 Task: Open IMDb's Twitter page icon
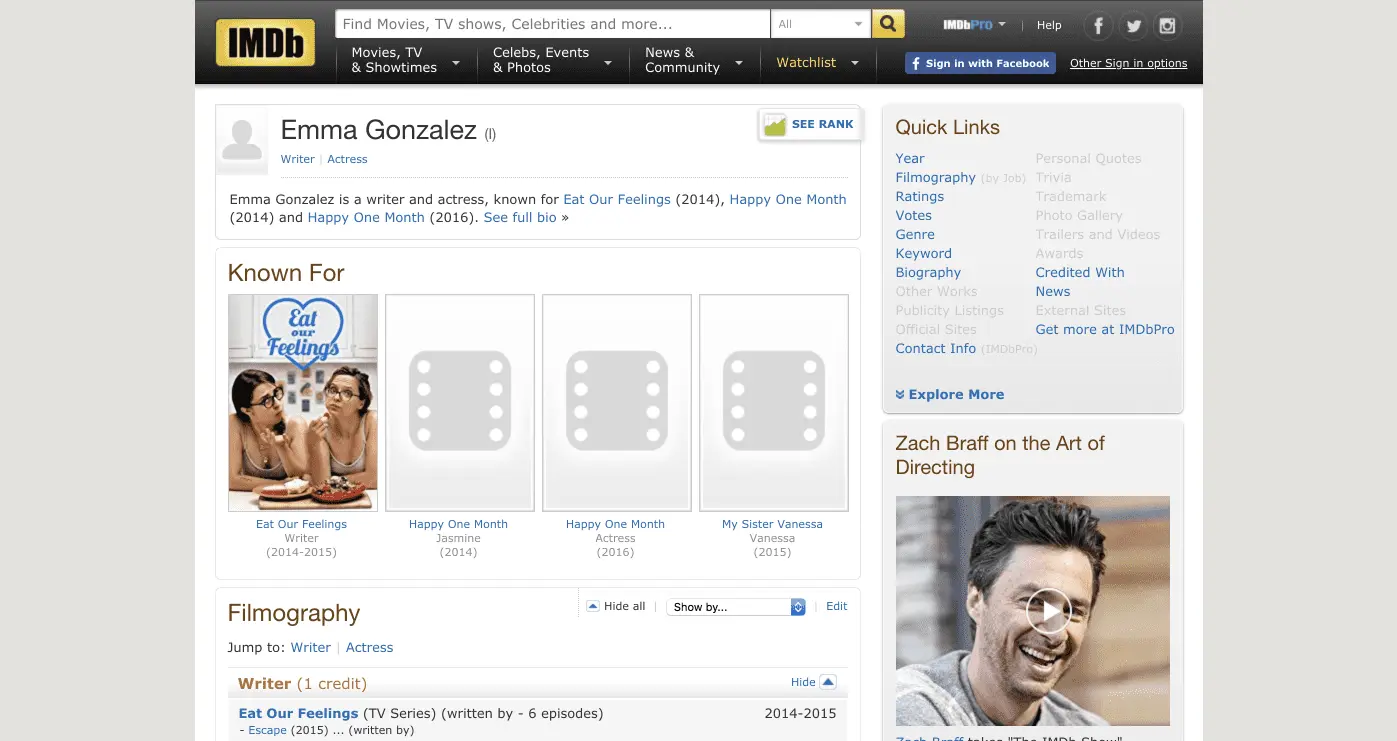click(1133, 26)
